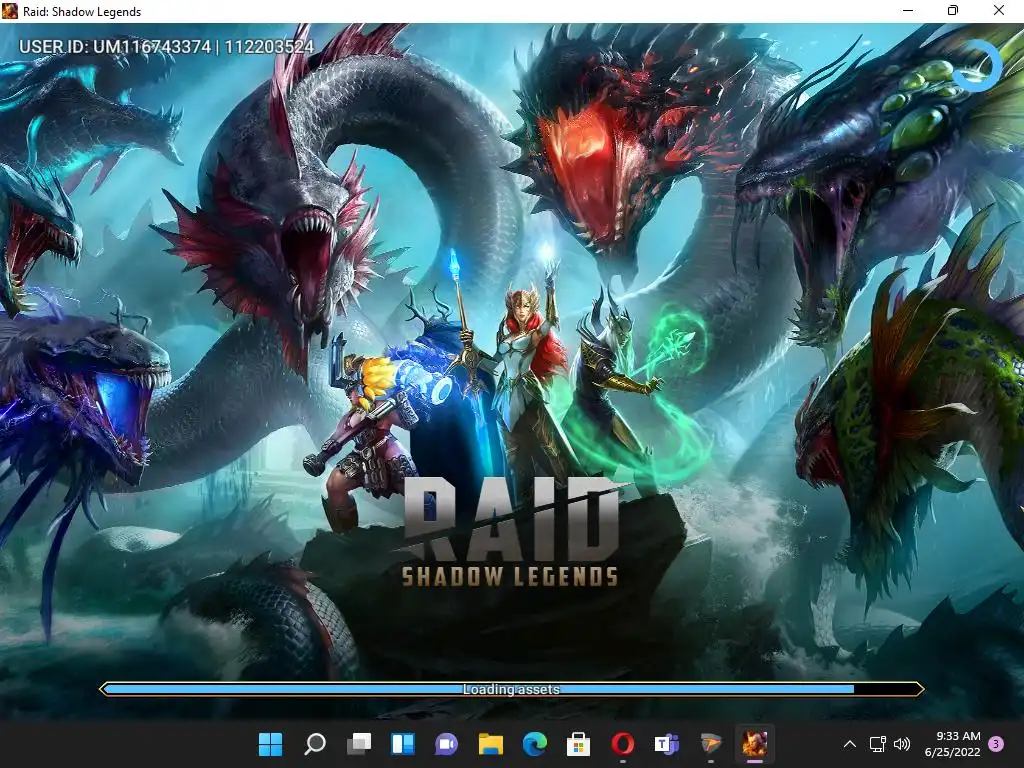The image size is (1024, 768).
Task: Open Microsoft Store from the taskbar
Action: (578, 744)
